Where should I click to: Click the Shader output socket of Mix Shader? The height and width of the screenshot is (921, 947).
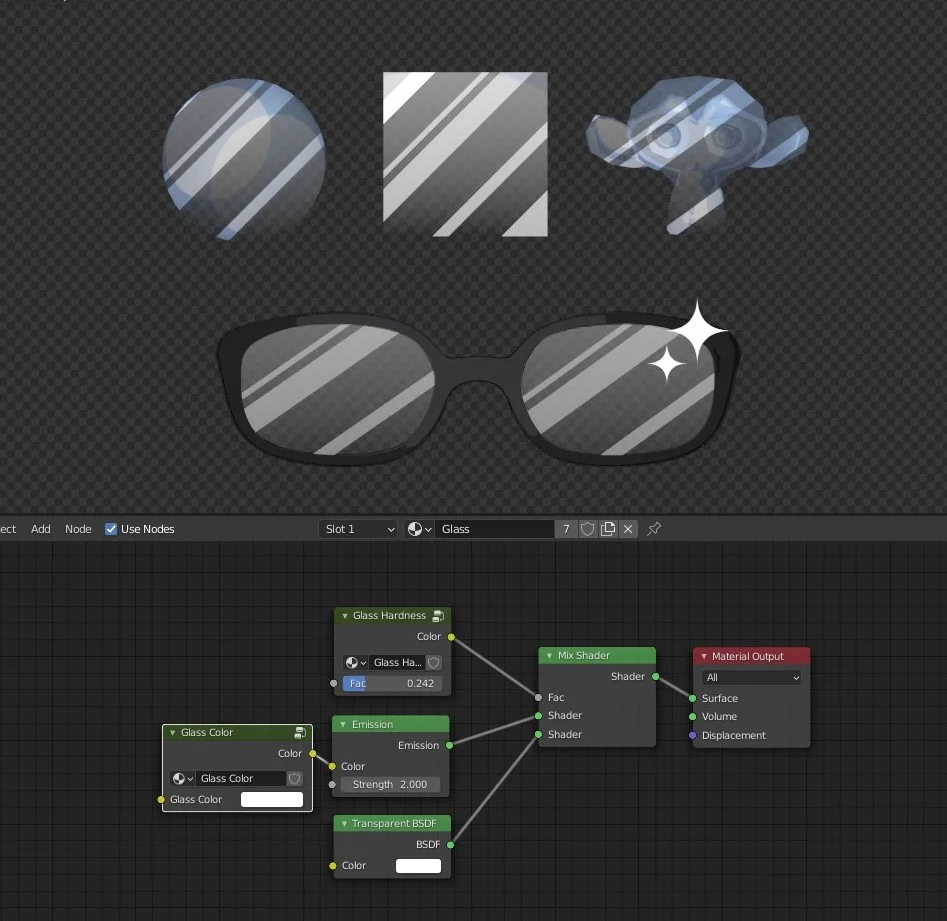pyautogui.click(x=656, y=676)
